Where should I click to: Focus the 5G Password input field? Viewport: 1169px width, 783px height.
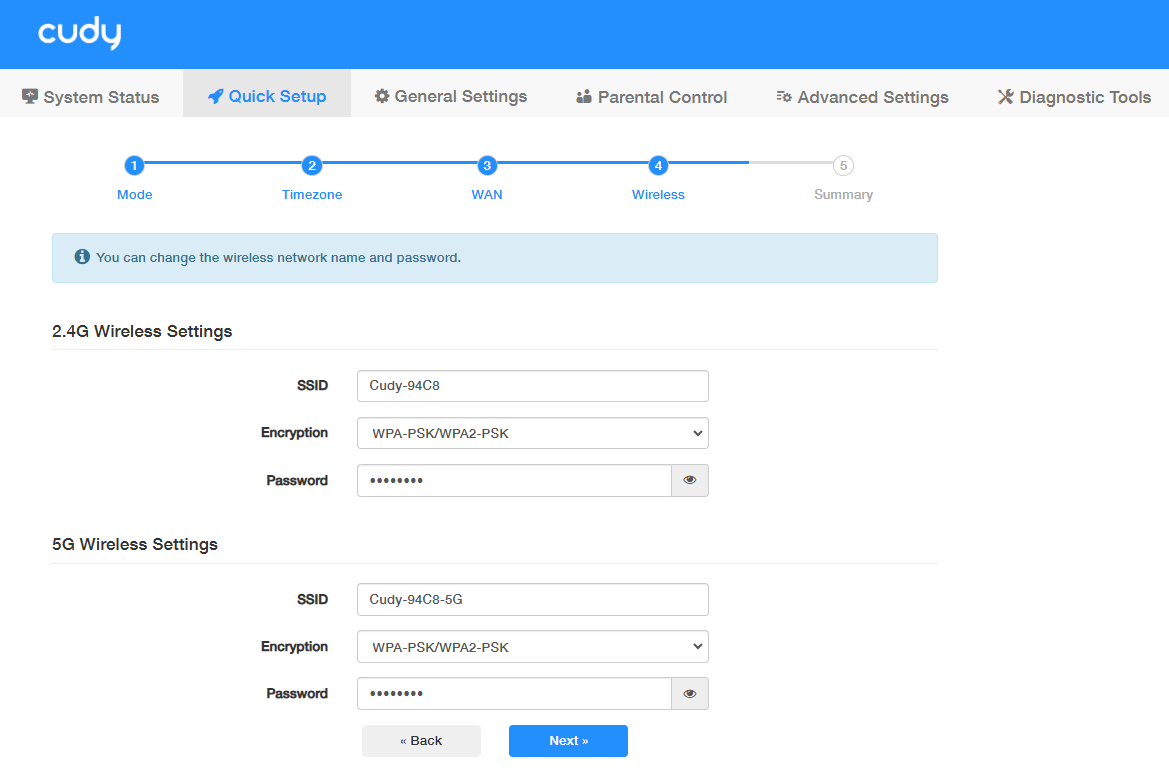pos(514,694)
